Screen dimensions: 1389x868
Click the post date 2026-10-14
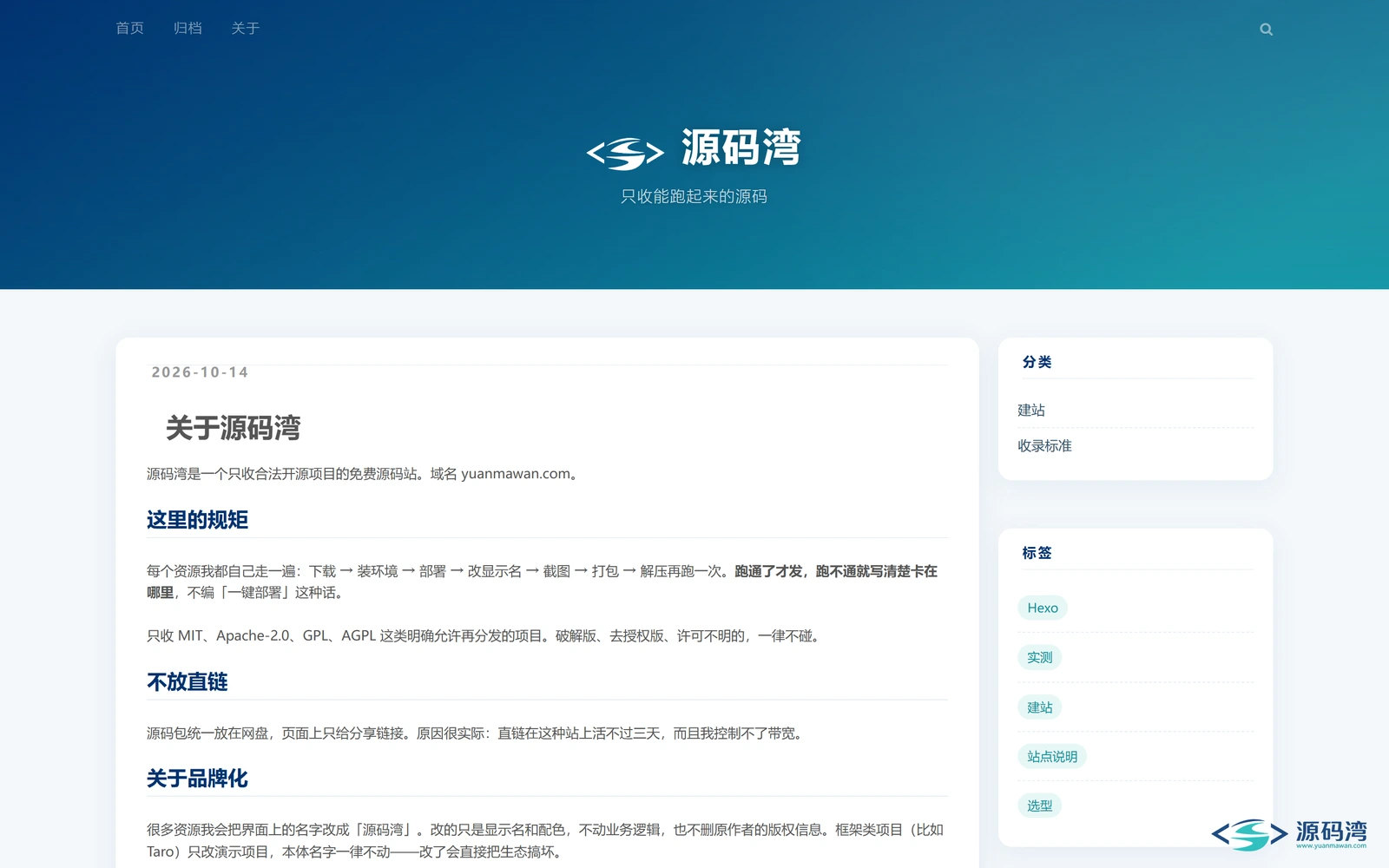(200, 372)
